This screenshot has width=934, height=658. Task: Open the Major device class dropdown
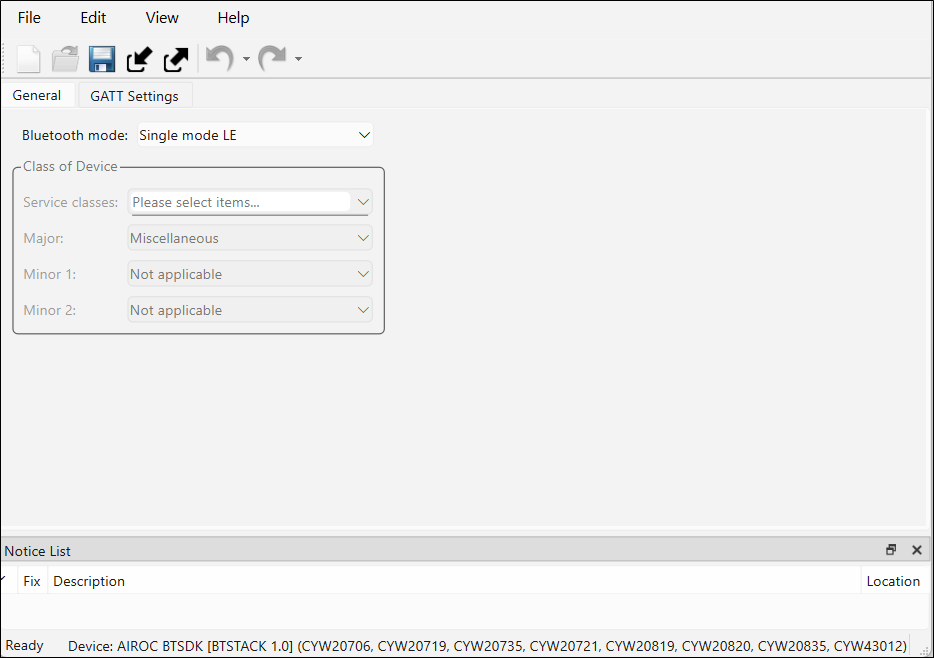tap(363, 238)
